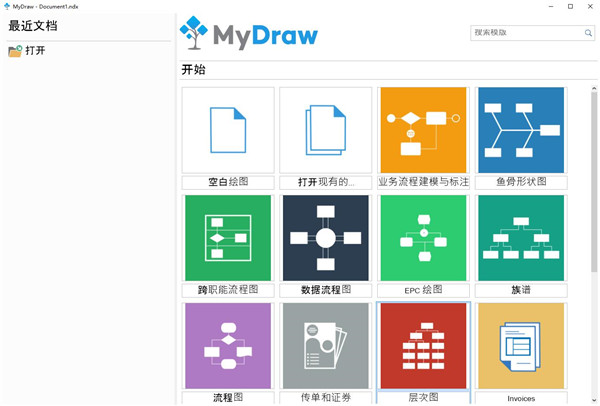
Task: Click the 业务流程建模与标注 label
Action: click(x=423, y=182)
